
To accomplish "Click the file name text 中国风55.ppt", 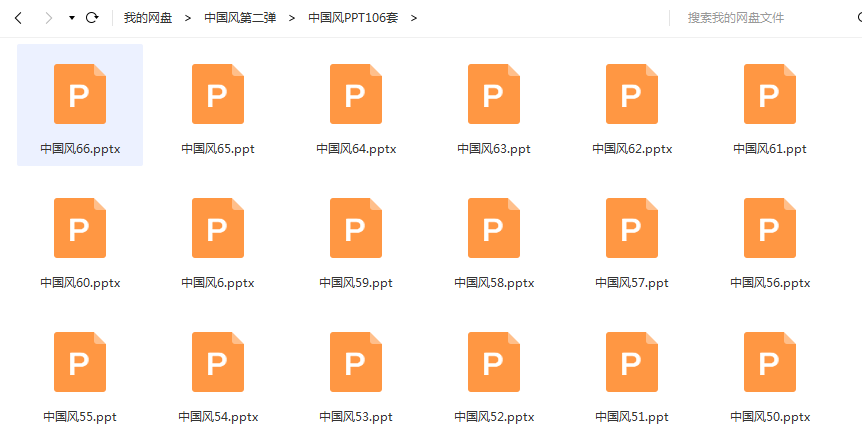I will pos(80,417).
